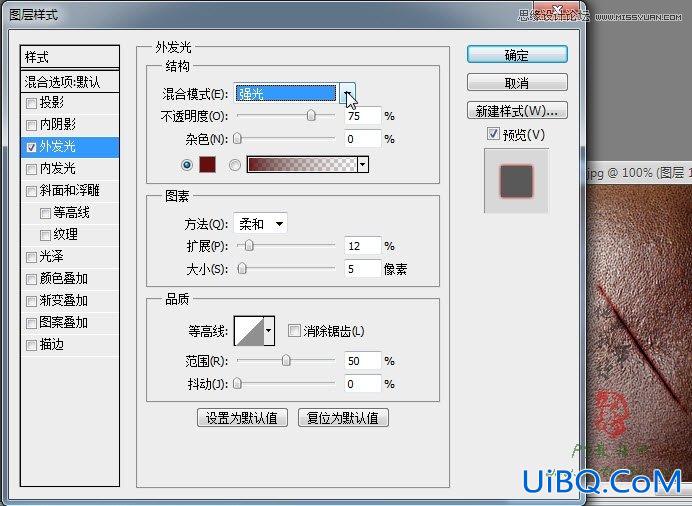Select the 样式 header item
Screen dimensions: 692x506
click(x=70, y=57)
